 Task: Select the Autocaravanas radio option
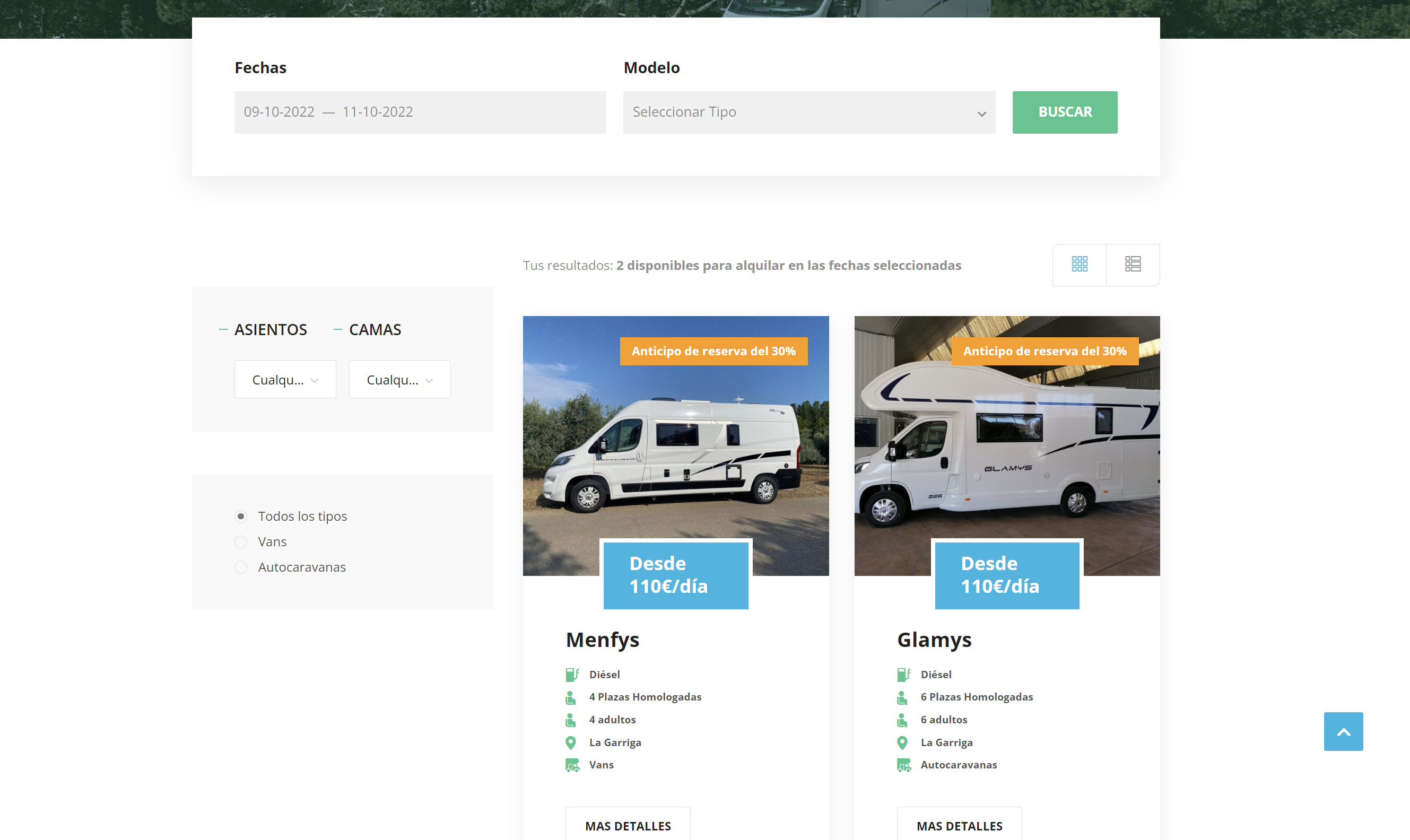pyautogui.click(x=241, y=567)
